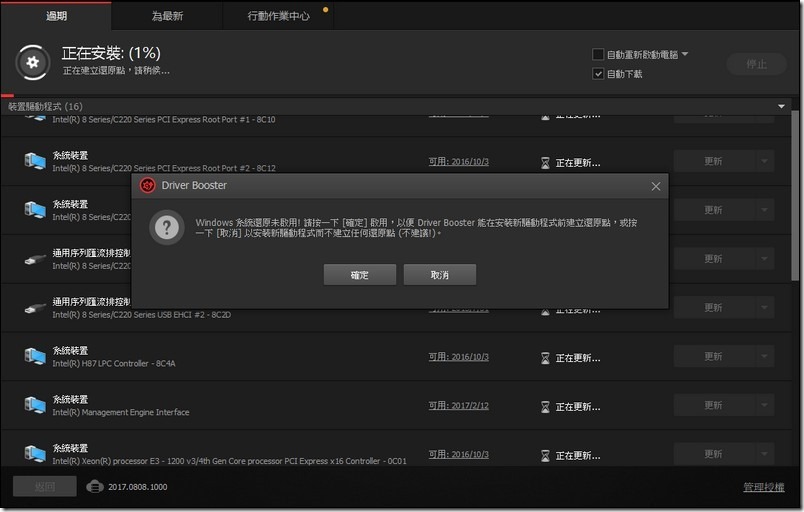Click date link 2016/10/3 for H87 LPC Controller
This screenshot has height=512, width=804.
coord(458,357)
